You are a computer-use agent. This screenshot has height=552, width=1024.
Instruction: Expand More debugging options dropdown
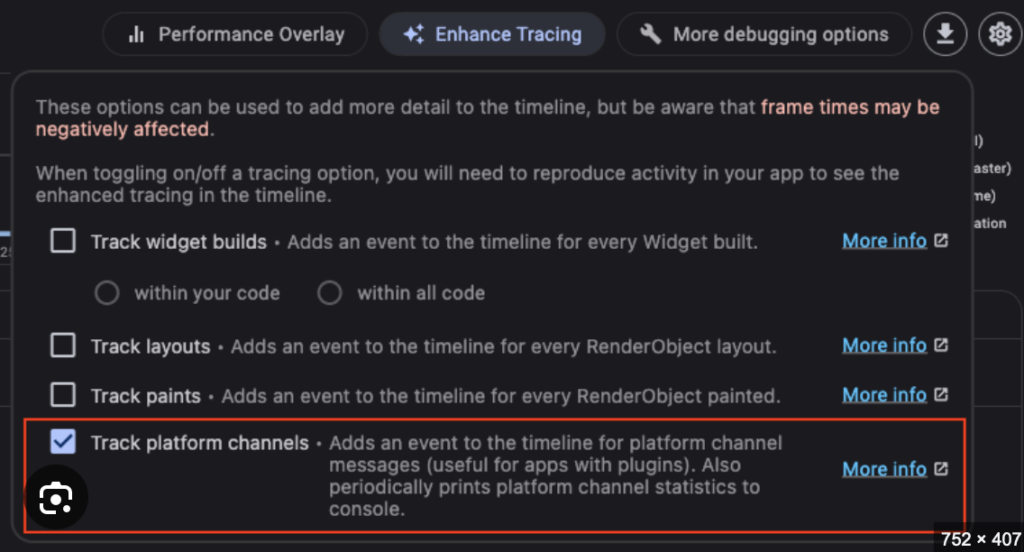click(765, 35)
